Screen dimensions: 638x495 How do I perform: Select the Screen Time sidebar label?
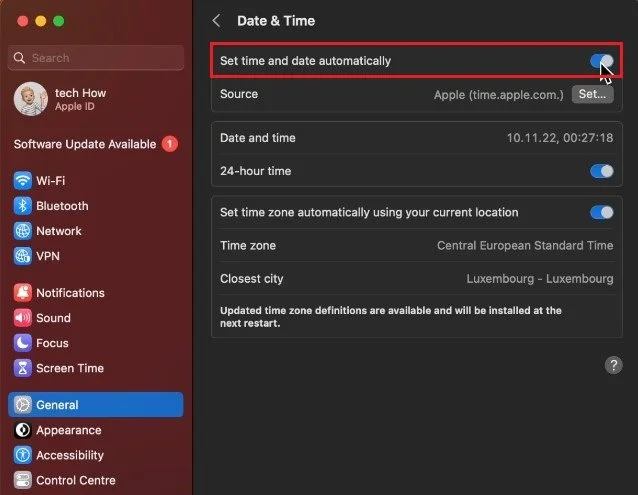coord(70,369)
